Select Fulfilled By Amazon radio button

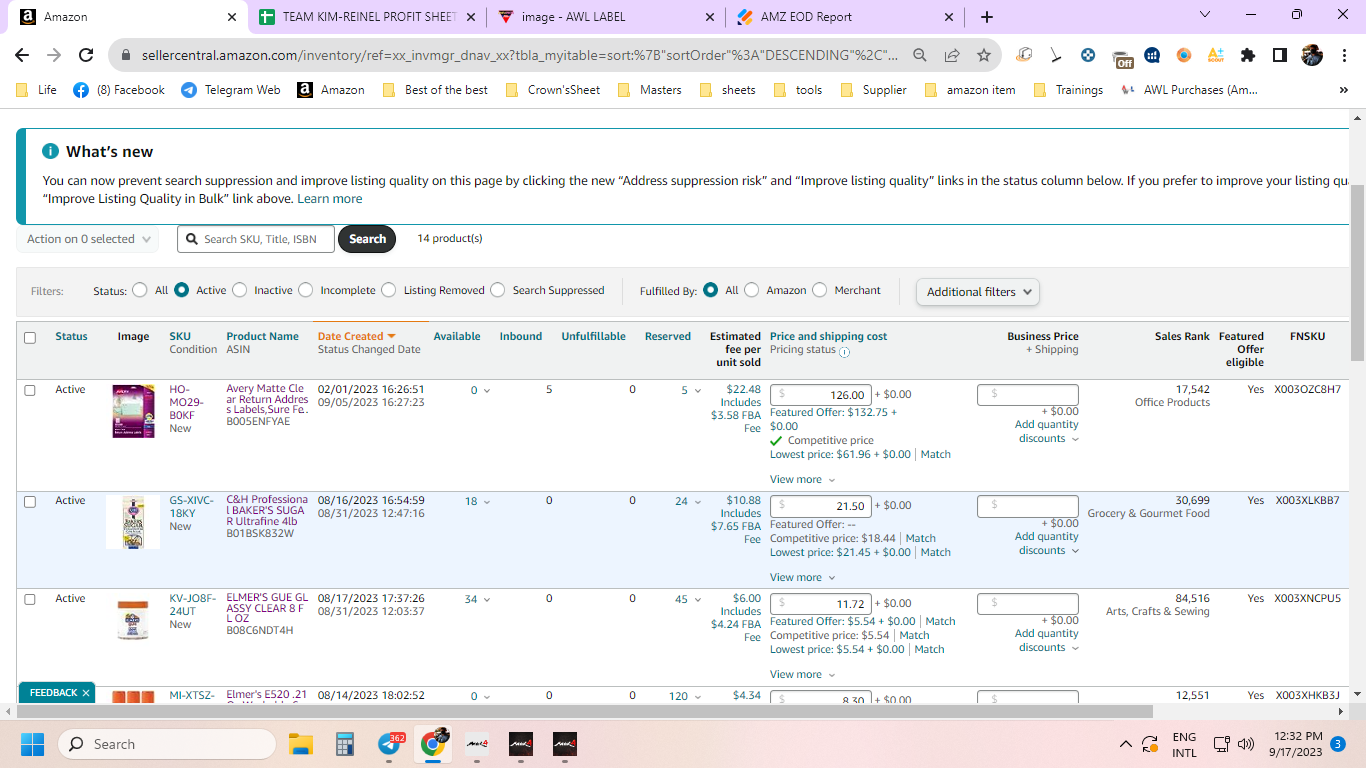(x=751, y=290)
